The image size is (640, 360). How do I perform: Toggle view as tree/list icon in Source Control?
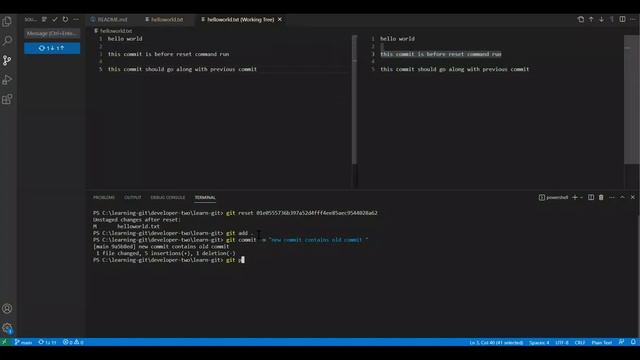44,19
